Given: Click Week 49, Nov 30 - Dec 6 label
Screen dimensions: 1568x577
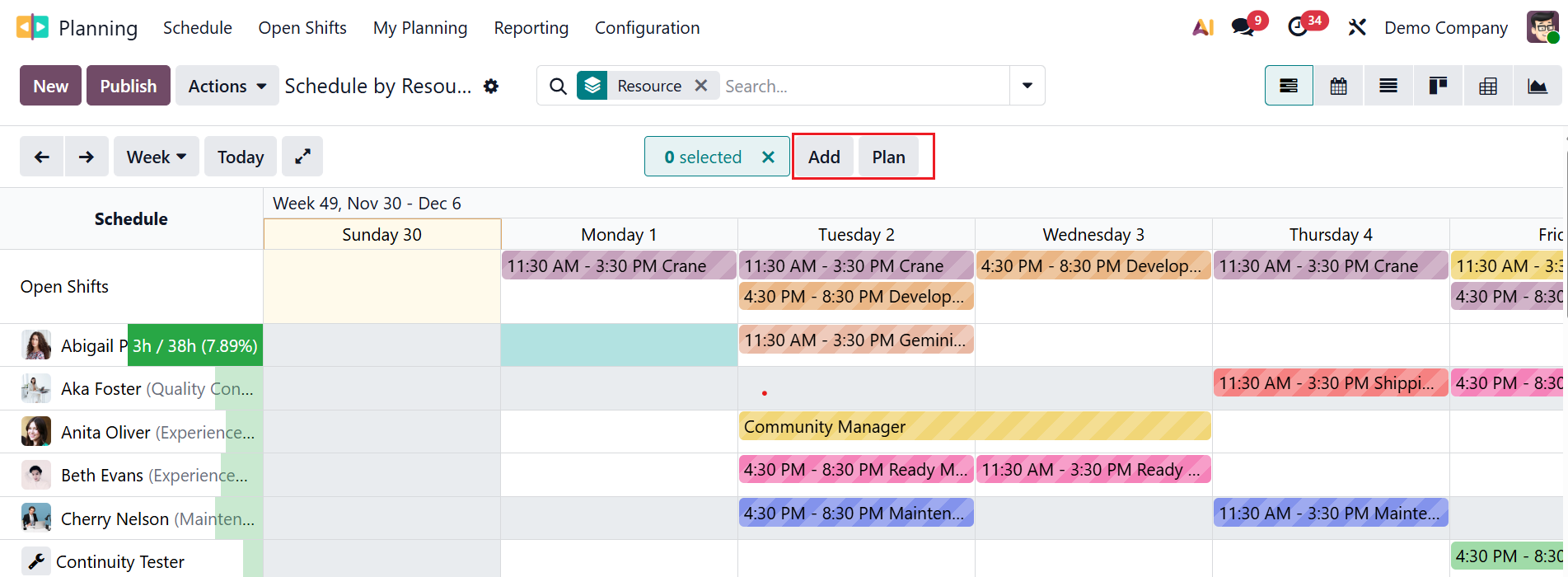Looking at the screenshot, I should pyautogui.click(x=367, y=203).
